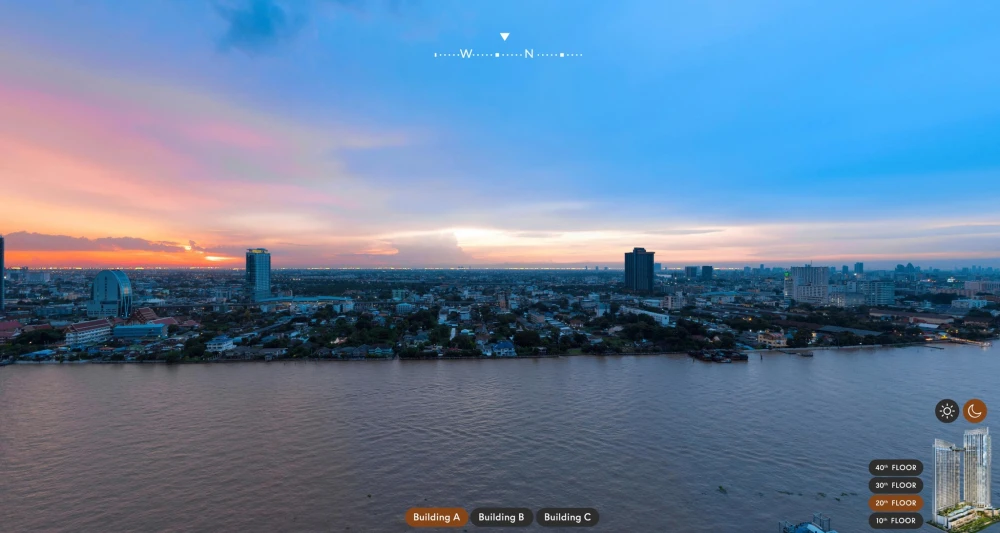Click the northwest square marker on compass
Screen dimensions: 1000x533
click(497, 55)
